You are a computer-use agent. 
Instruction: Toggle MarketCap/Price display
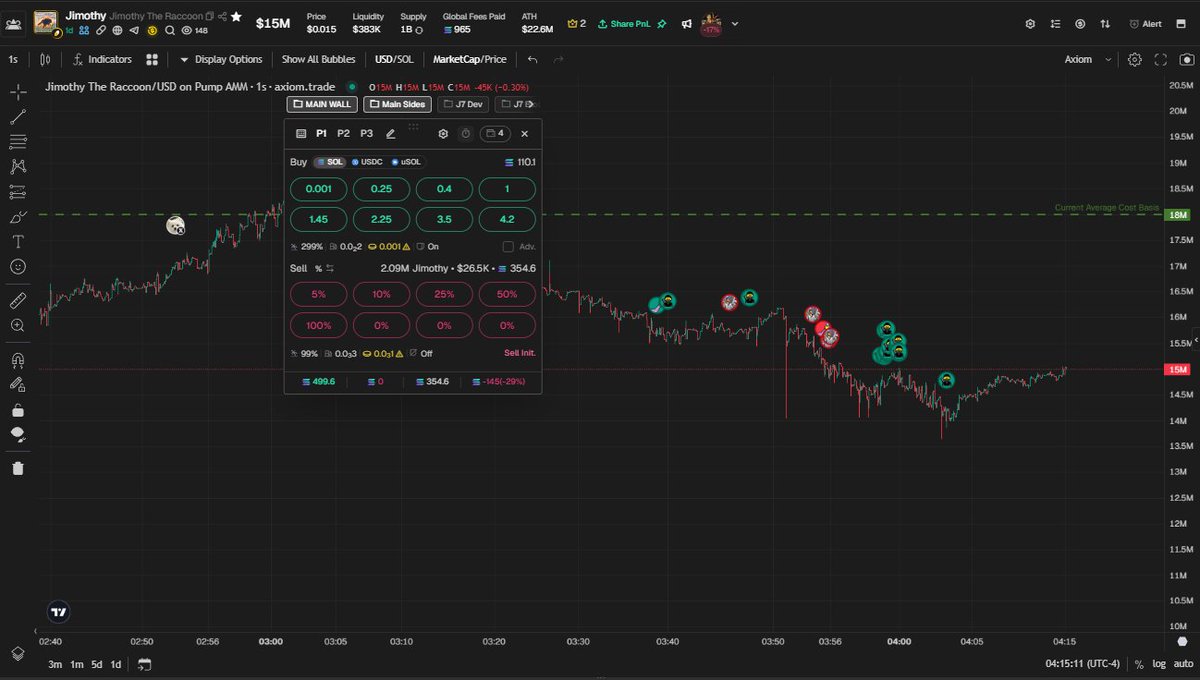469,59
